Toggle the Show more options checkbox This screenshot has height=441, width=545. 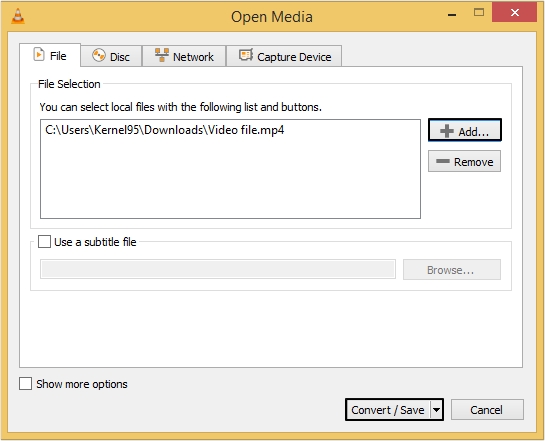point(25,384)
